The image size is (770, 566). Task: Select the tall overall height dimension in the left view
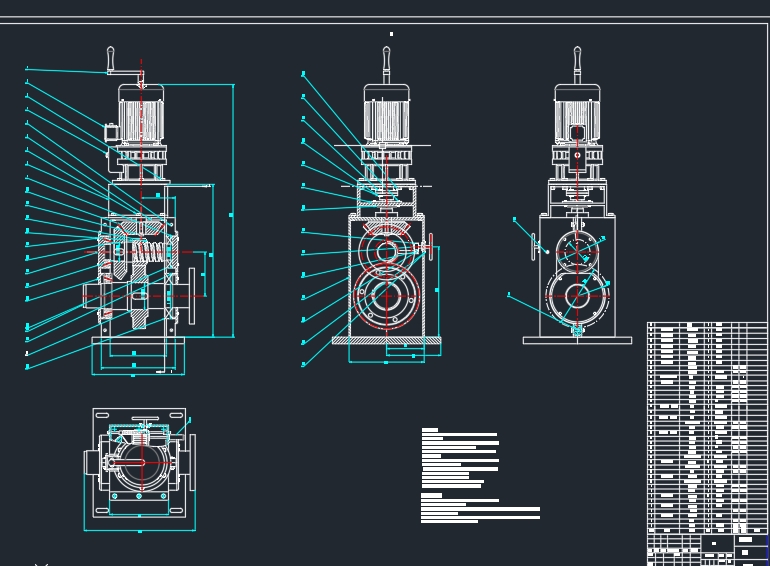232,211
